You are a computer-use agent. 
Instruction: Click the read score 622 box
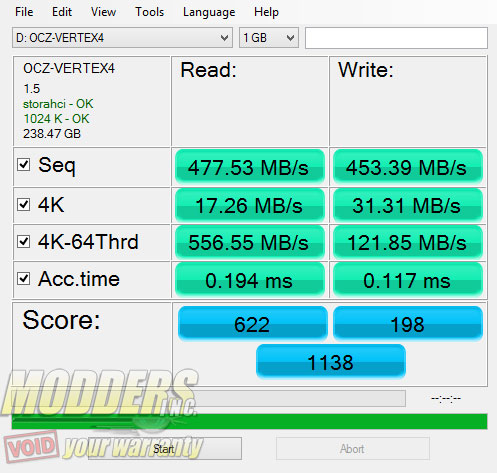[x=253, y=324]
